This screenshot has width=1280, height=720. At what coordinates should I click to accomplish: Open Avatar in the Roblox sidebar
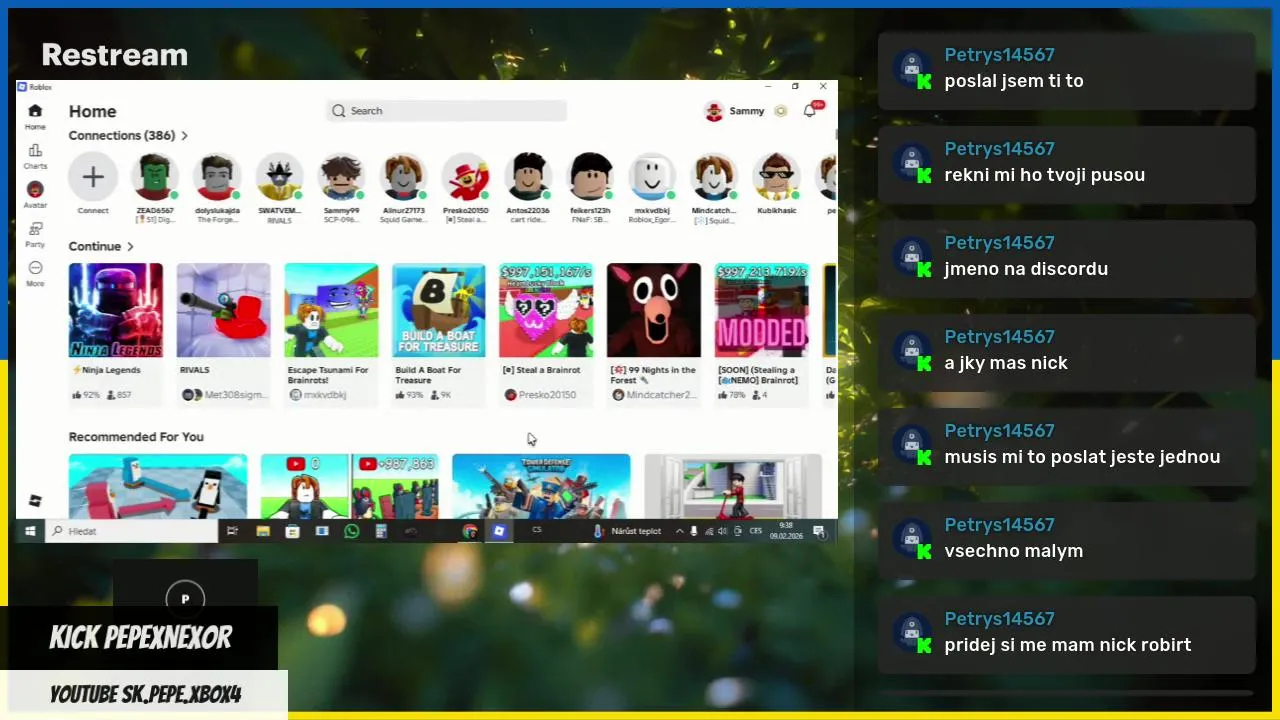(35, 194)
